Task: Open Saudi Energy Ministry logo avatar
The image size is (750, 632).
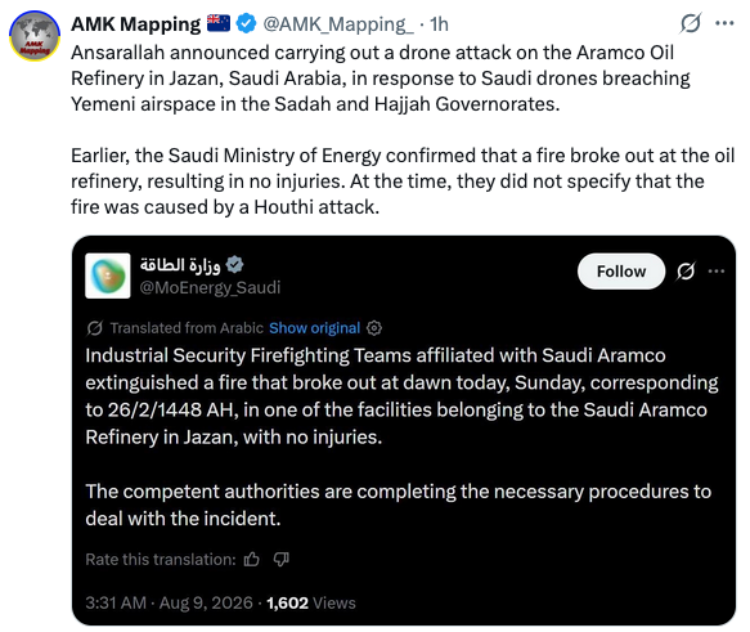Action: [x=108, y=276]
